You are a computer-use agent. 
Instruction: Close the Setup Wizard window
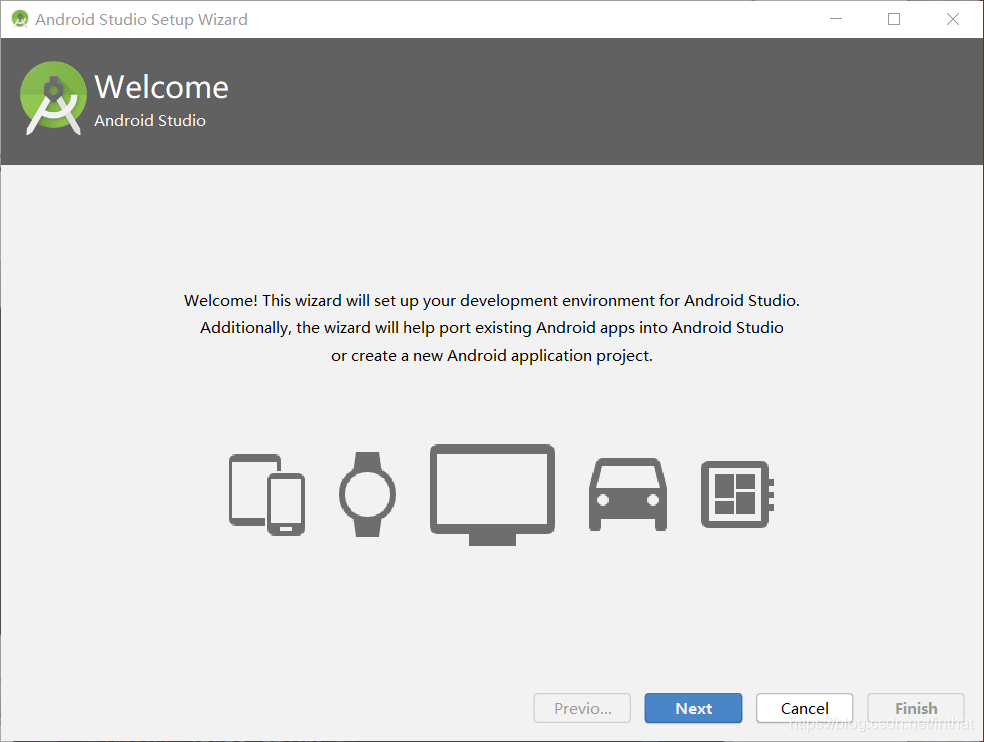[953, 19]
